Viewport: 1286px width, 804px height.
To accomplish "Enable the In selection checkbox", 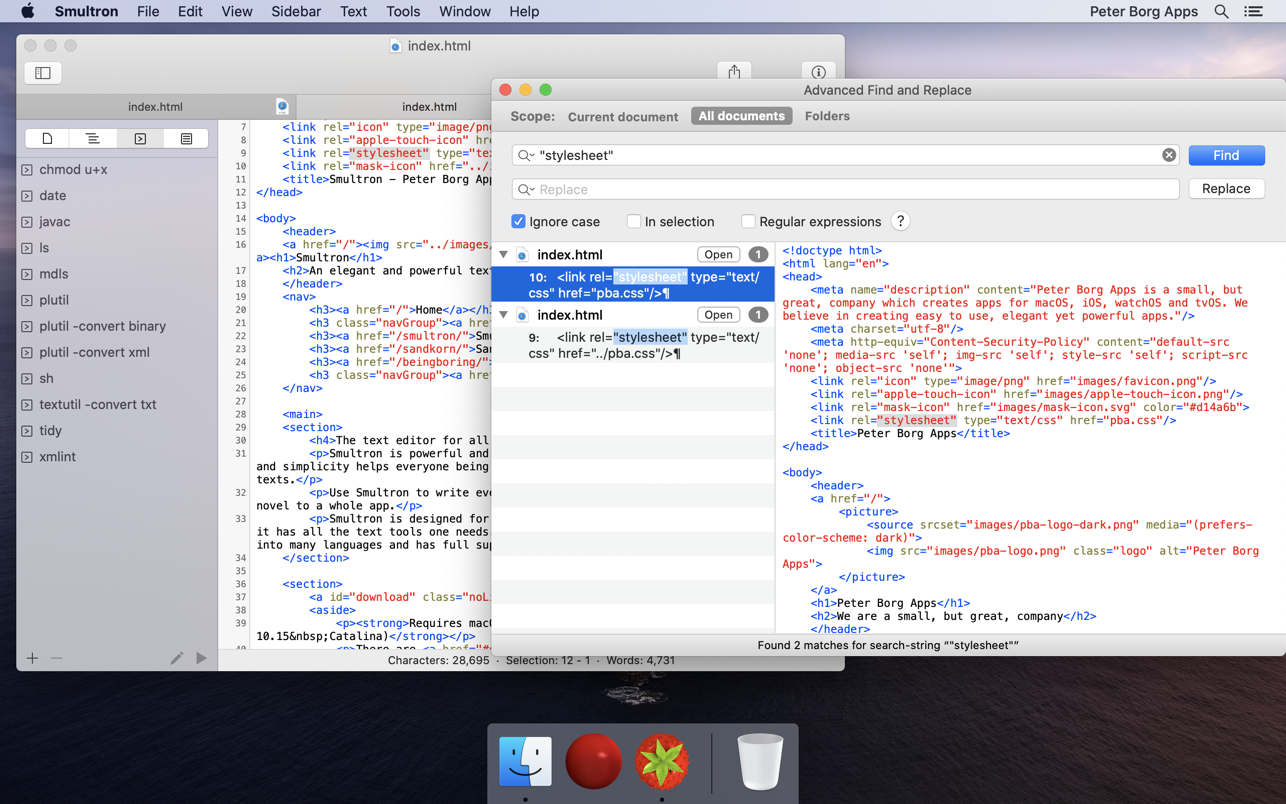I will [633, 222].
